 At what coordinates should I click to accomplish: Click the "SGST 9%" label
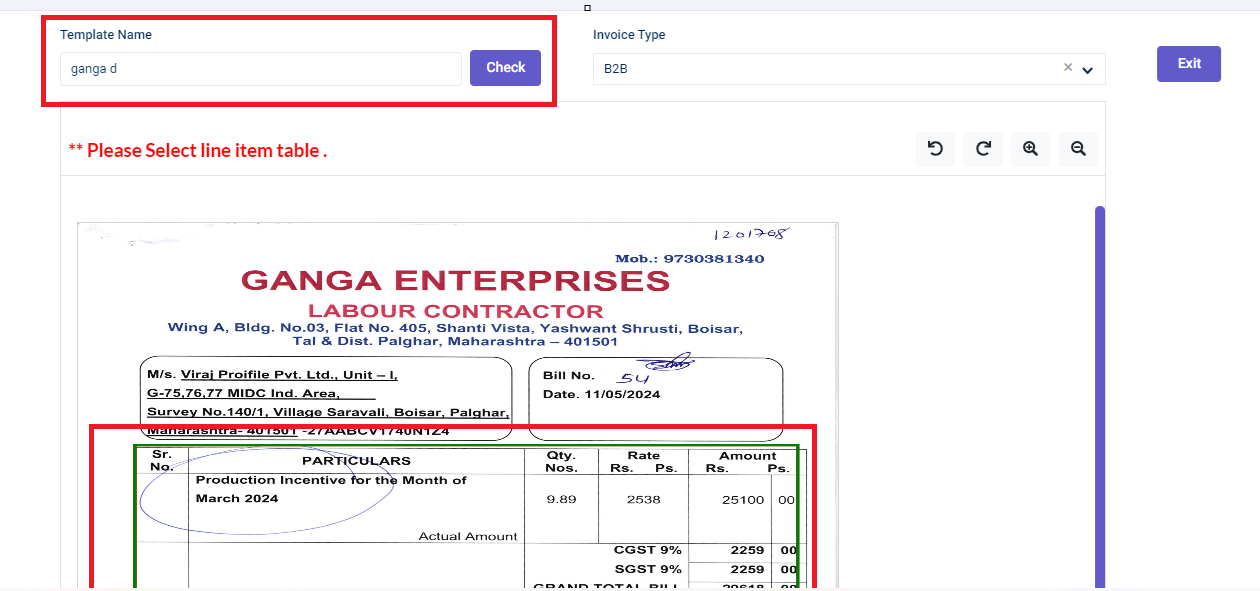click(648, 569)
